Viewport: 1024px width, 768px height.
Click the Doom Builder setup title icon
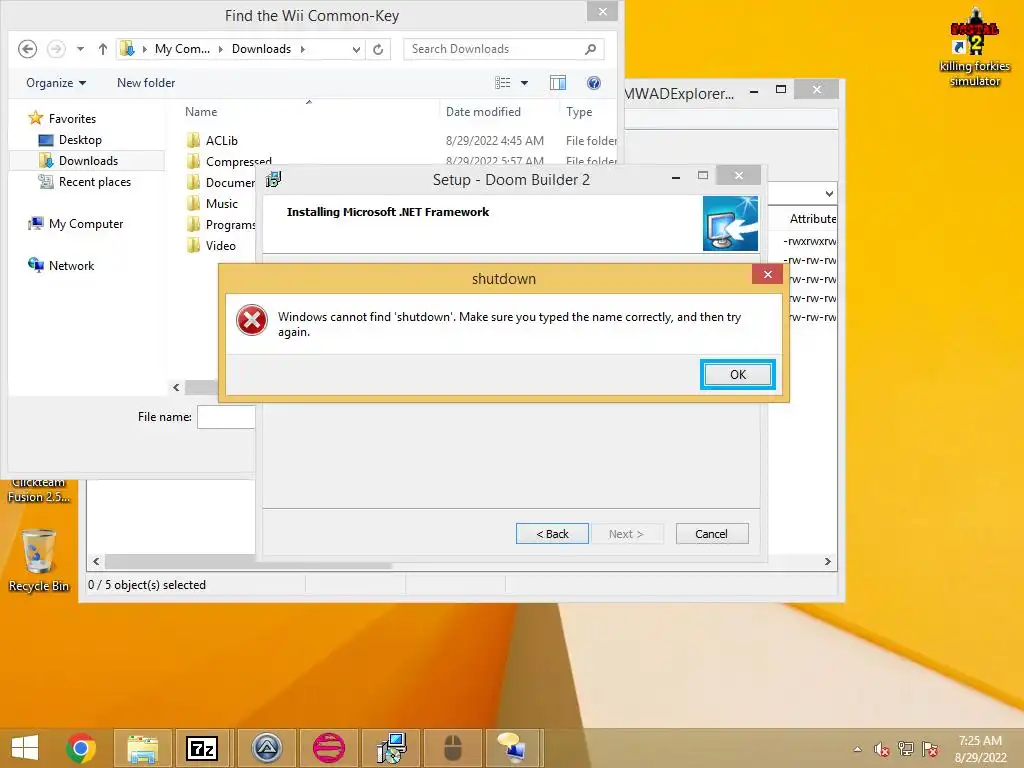[x=274, y=179]
